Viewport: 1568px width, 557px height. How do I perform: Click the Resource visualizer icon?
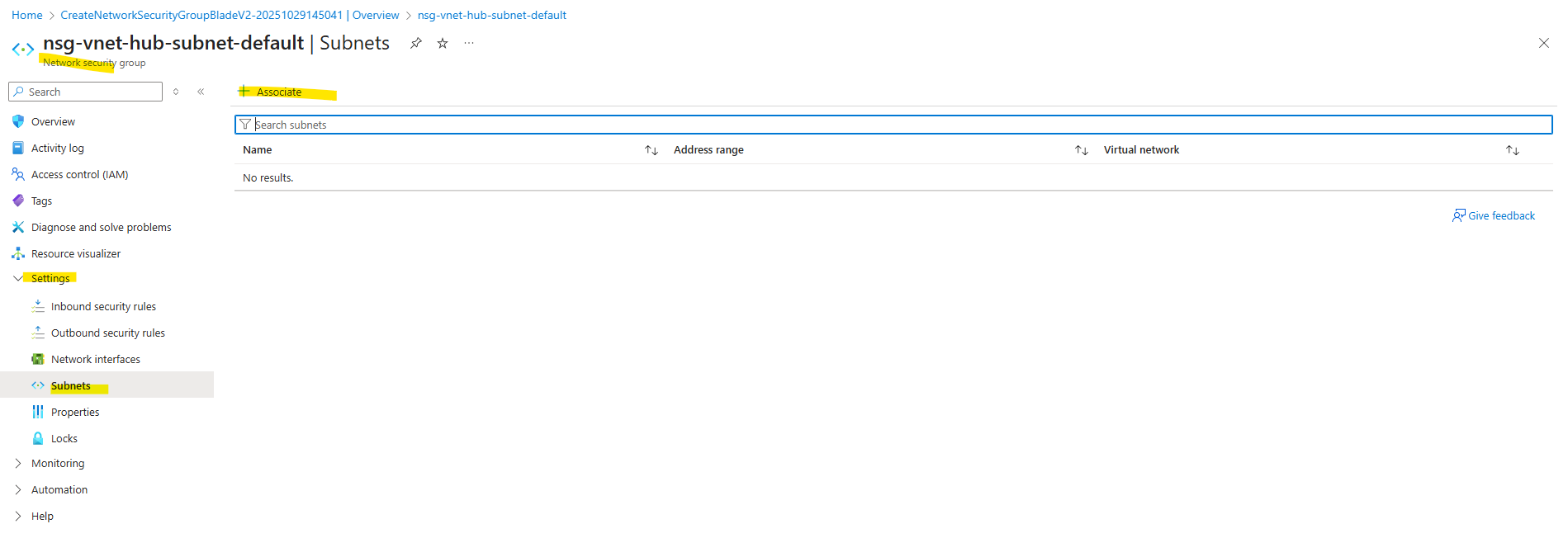click(x=18, y=253)
